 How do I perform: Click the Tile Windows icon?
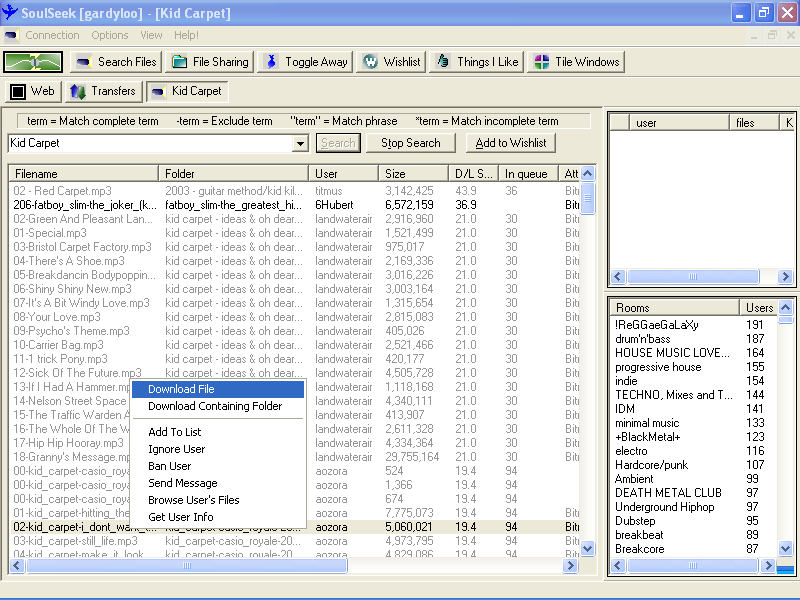pos(541,62)
